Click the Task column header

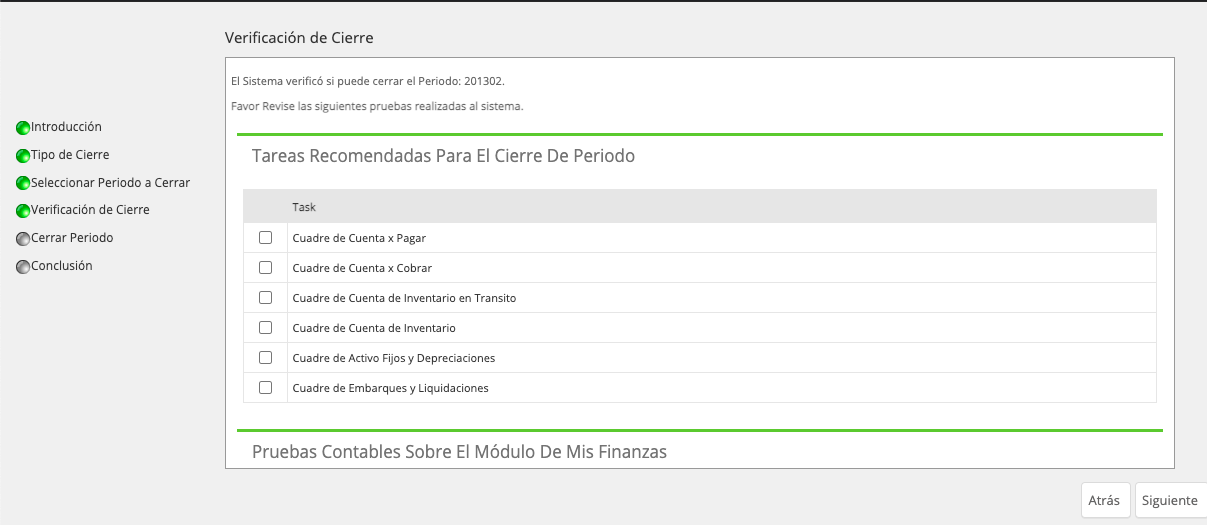(304, 207)
